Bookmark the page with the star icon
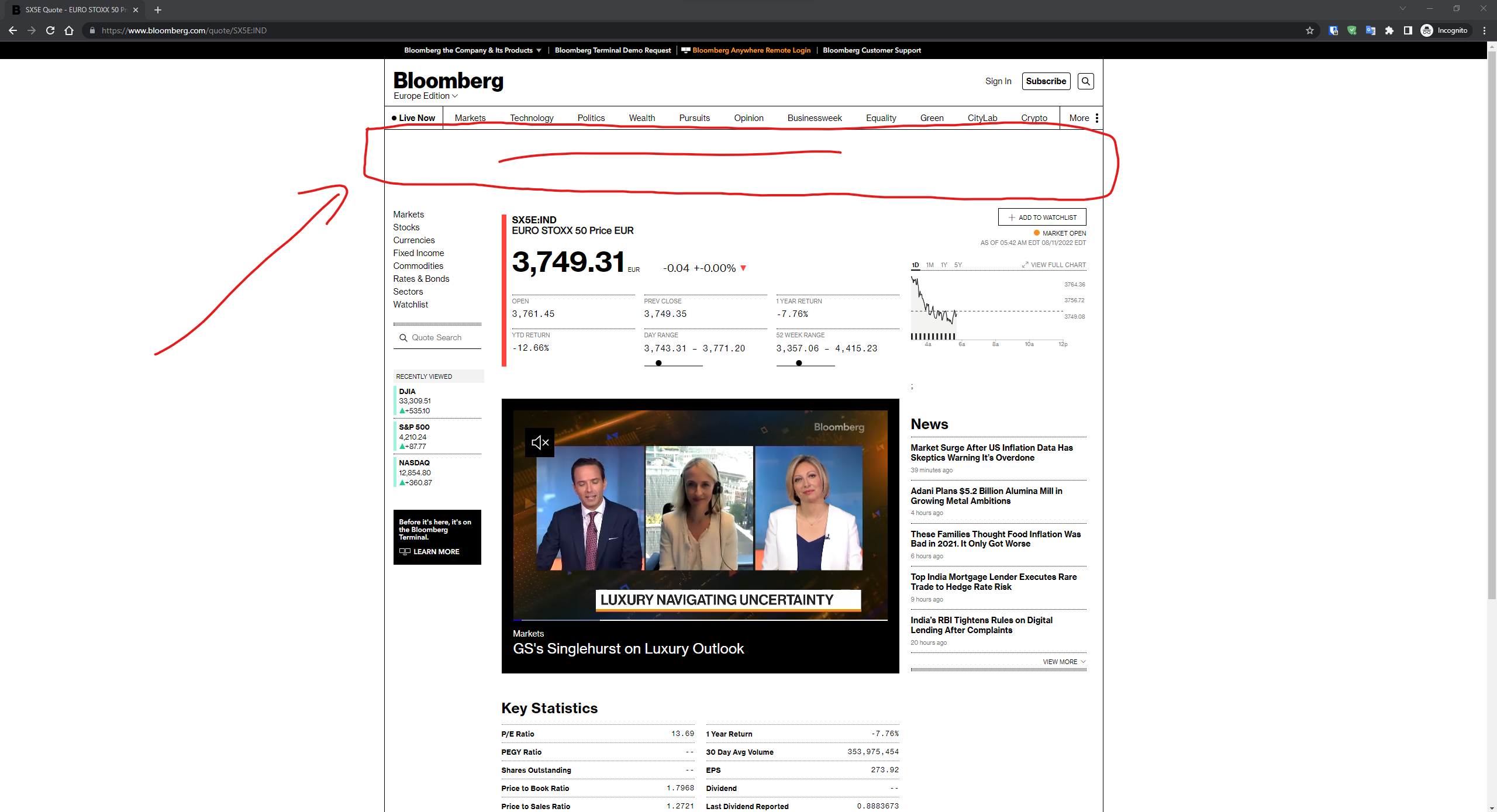This screenshot has height=812, width=1497. (x=1310, y=30)
